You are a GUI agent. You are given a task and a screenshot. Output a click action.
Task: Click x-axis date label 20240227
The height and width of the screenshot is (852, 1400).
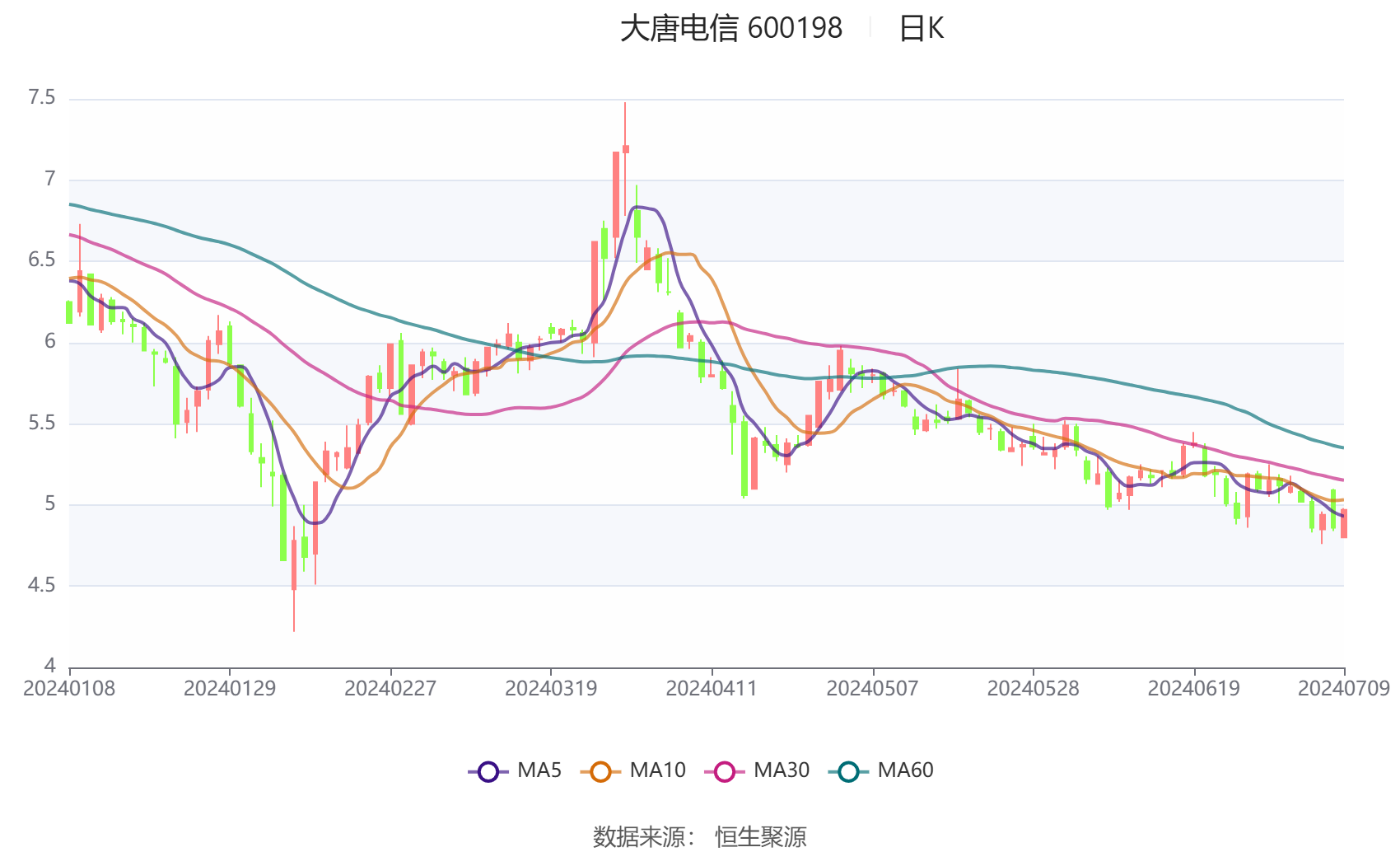390,688
